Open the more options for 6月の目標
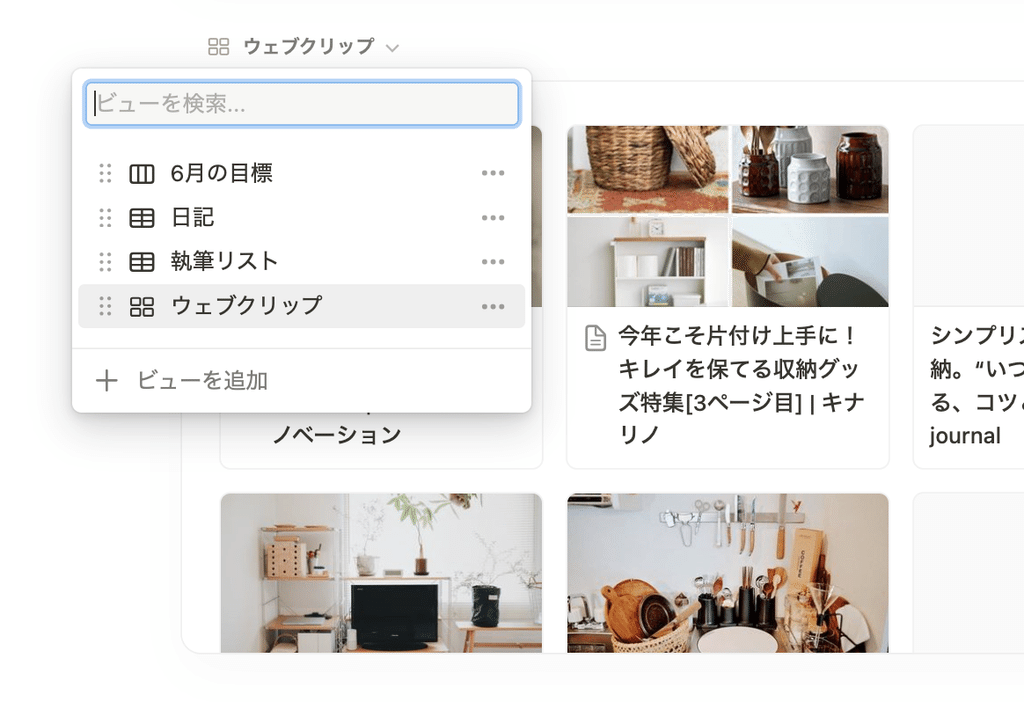This screenshot has height=702, width=1024. coord(493,173)
